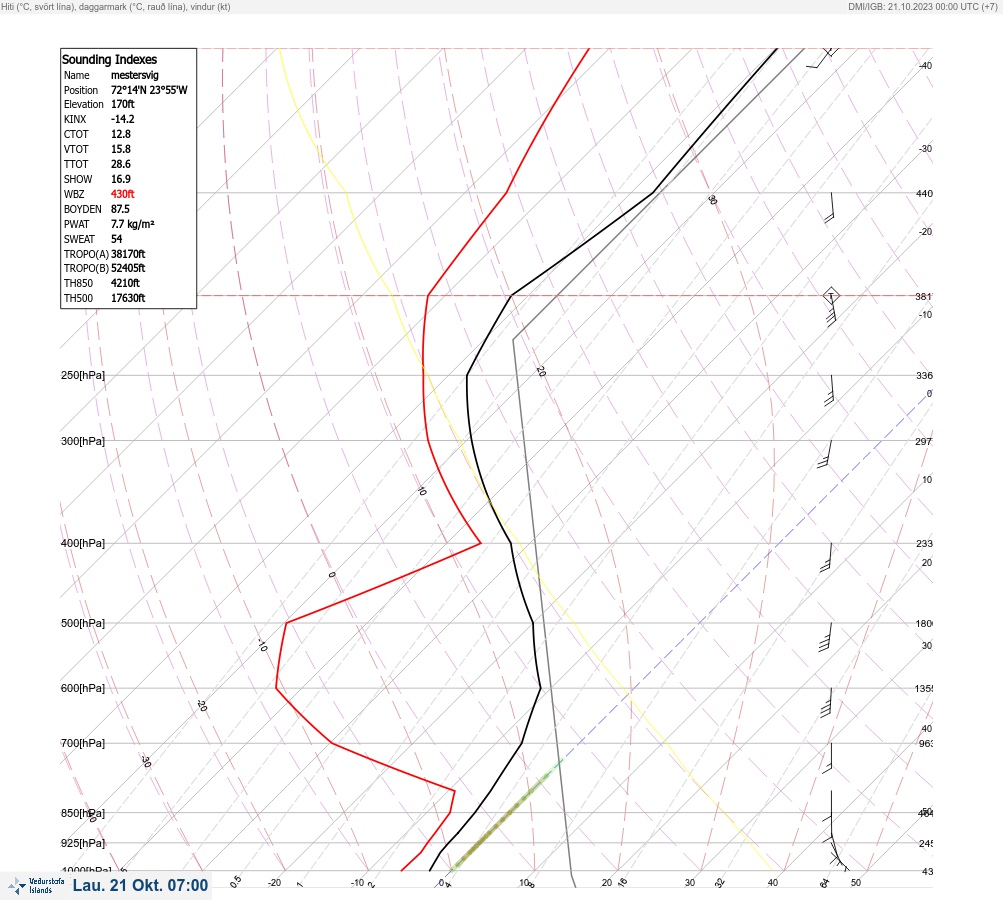This screenshot has height=900, width=1003.
Task: Click the 700[hPa] pressure label
Action: [83, 743]
